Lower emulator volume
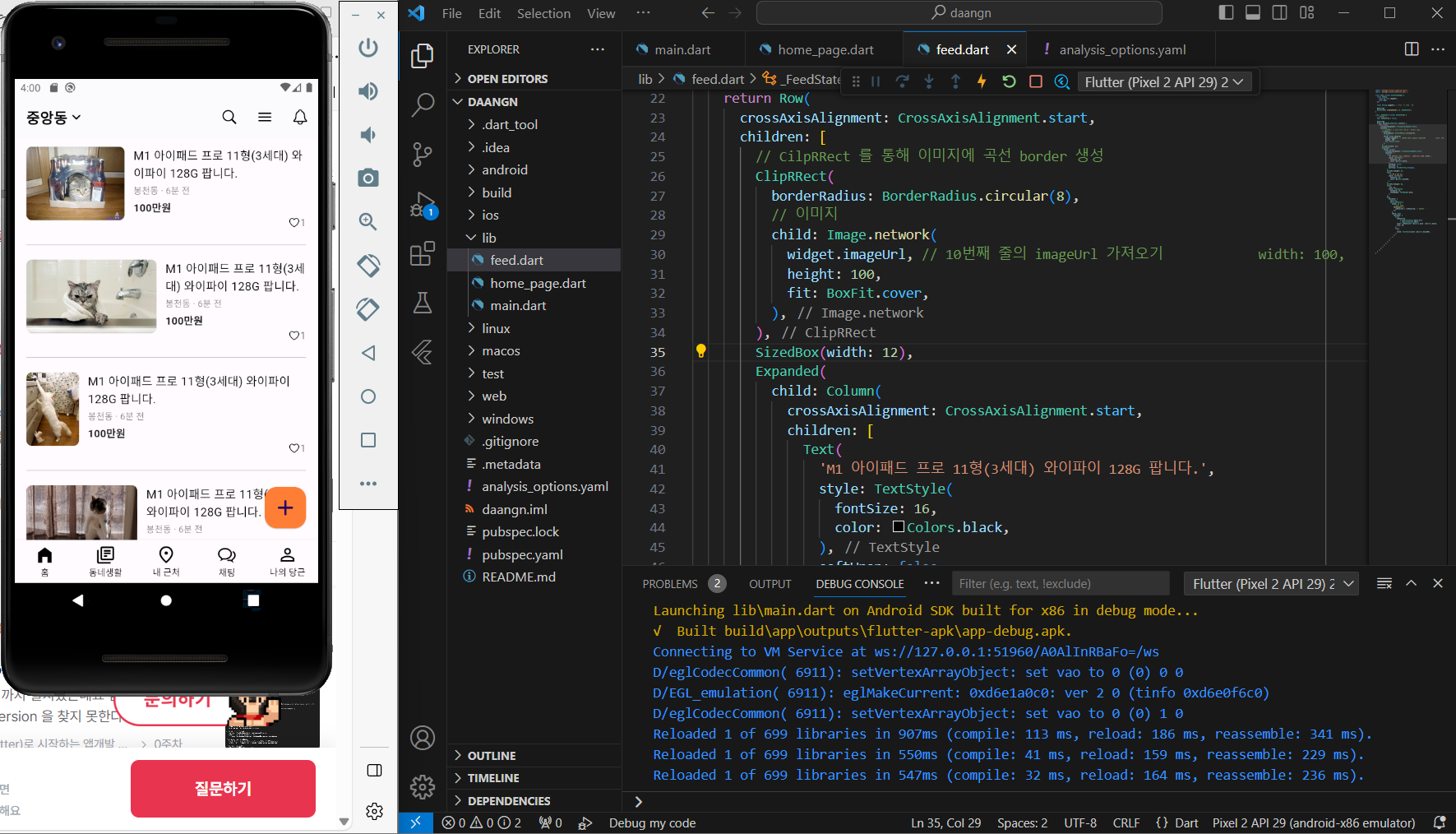This screenshot has height=834, width=1456. tap(368, 135)
